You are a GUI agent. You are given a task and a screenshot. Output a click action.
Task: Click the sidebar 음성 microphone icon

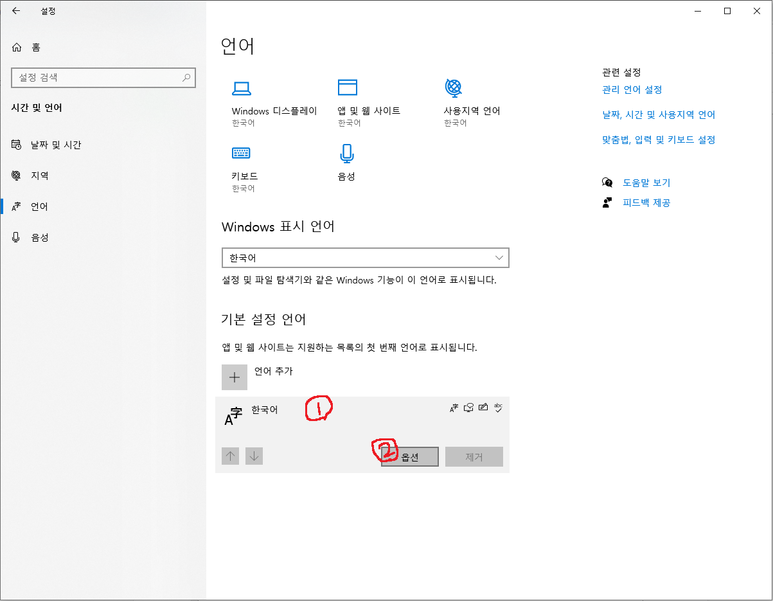coord(16,237)
